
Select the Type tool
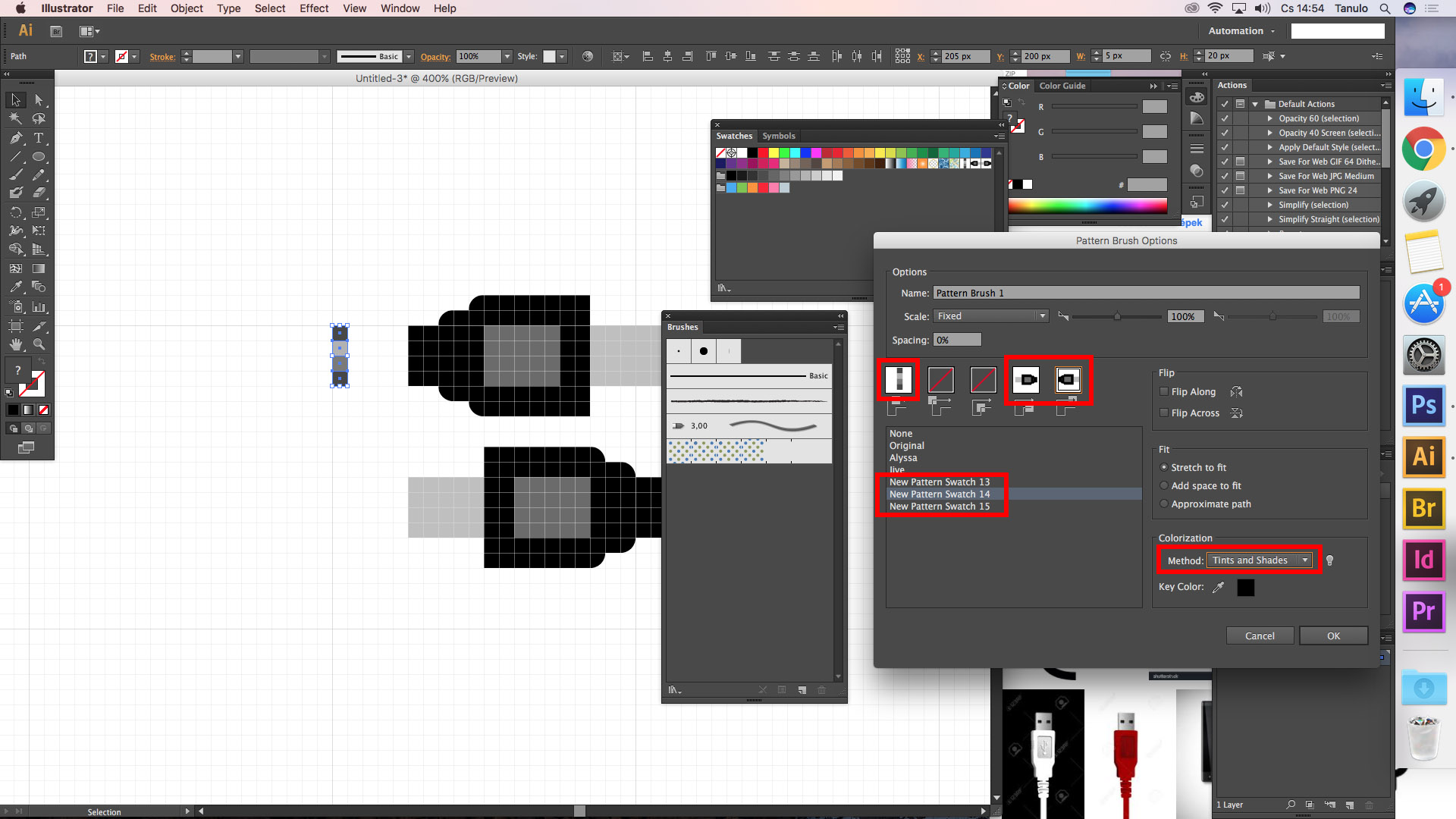click(39, 138)
